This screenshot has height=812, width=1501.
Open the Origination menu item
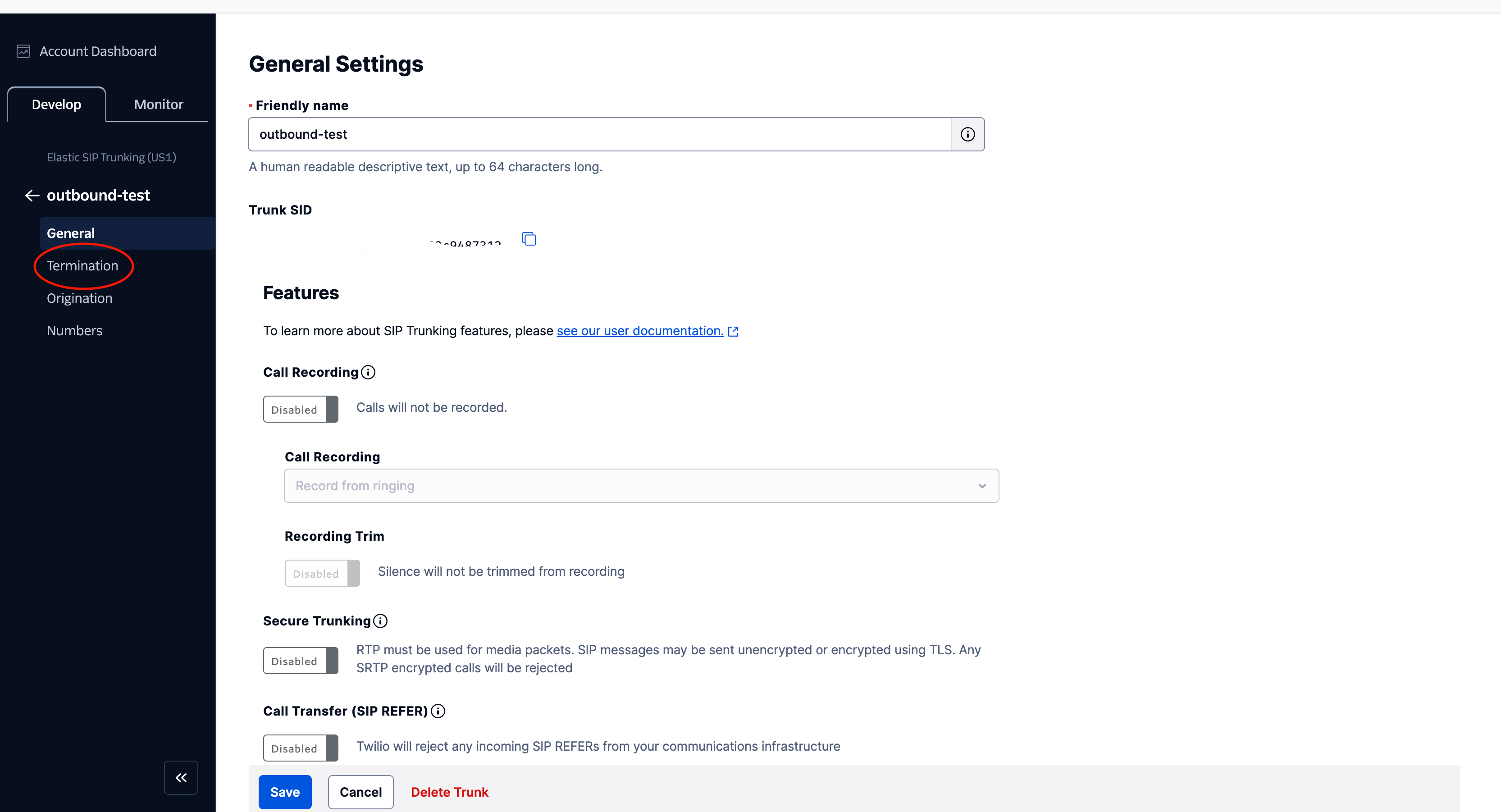pyautogui.click(x=79, y=298)
